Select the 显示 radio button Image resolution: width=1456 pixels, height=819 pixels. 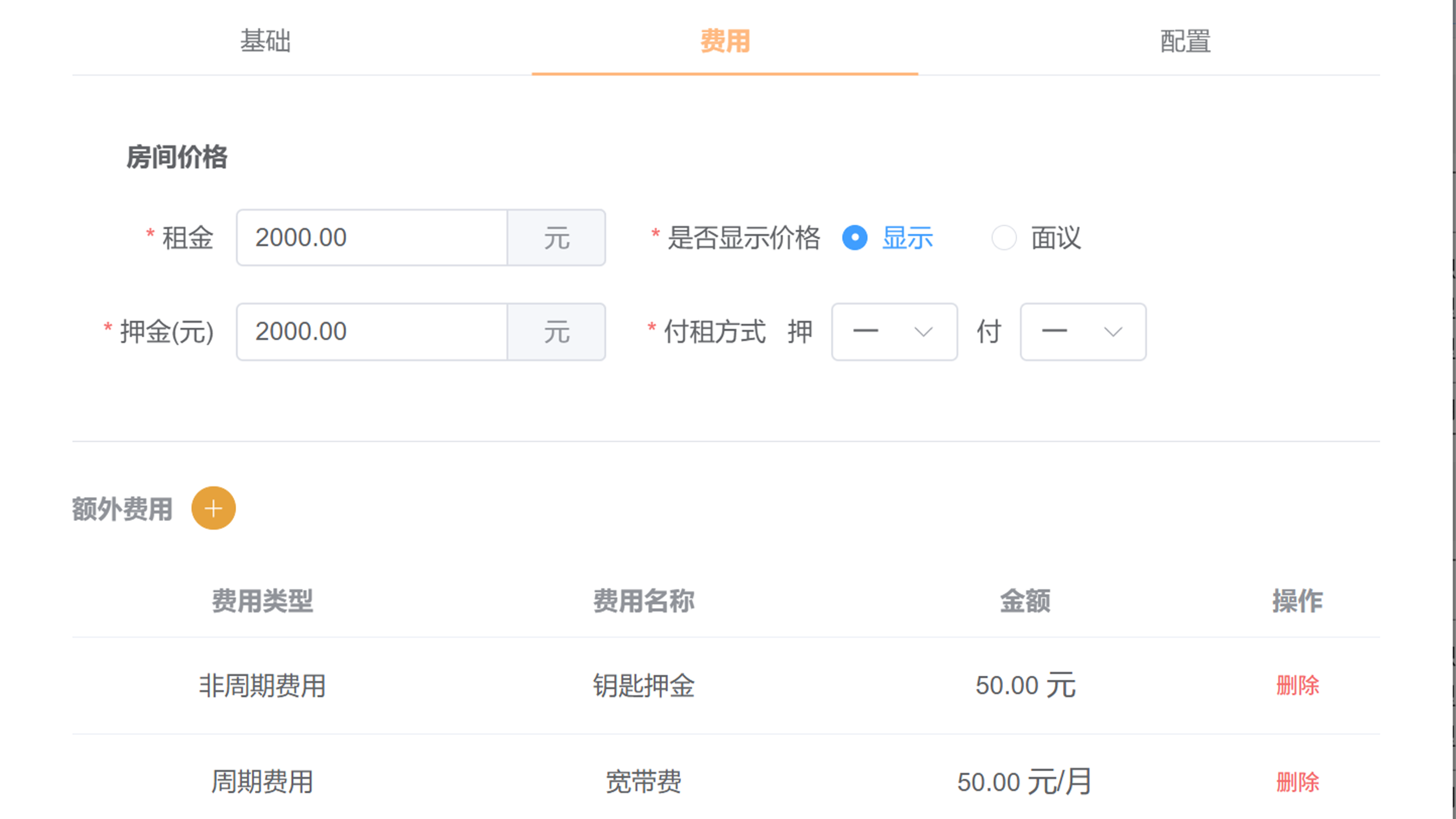pos(855,238)
